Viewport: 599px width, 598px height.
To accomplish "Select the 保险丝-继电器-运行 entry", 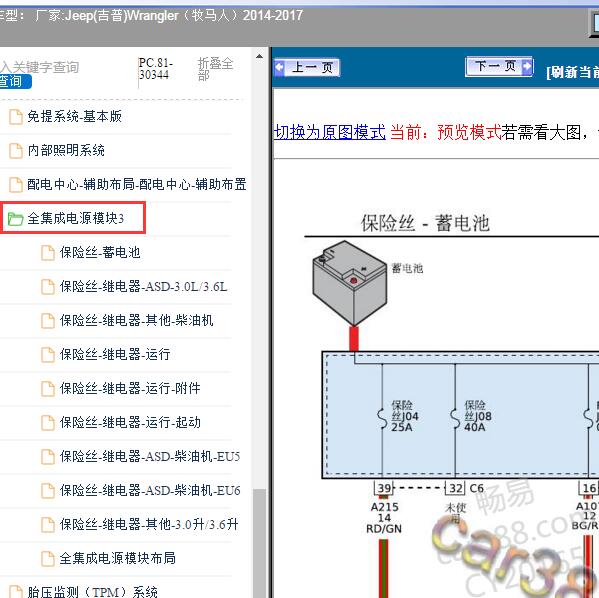I will tap(115, 354).
